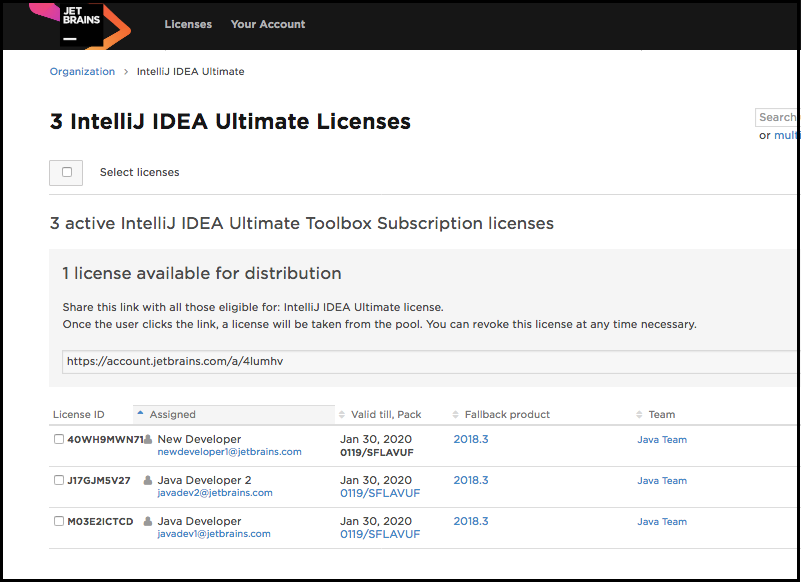Open Your Account menu

pos(268,24)
